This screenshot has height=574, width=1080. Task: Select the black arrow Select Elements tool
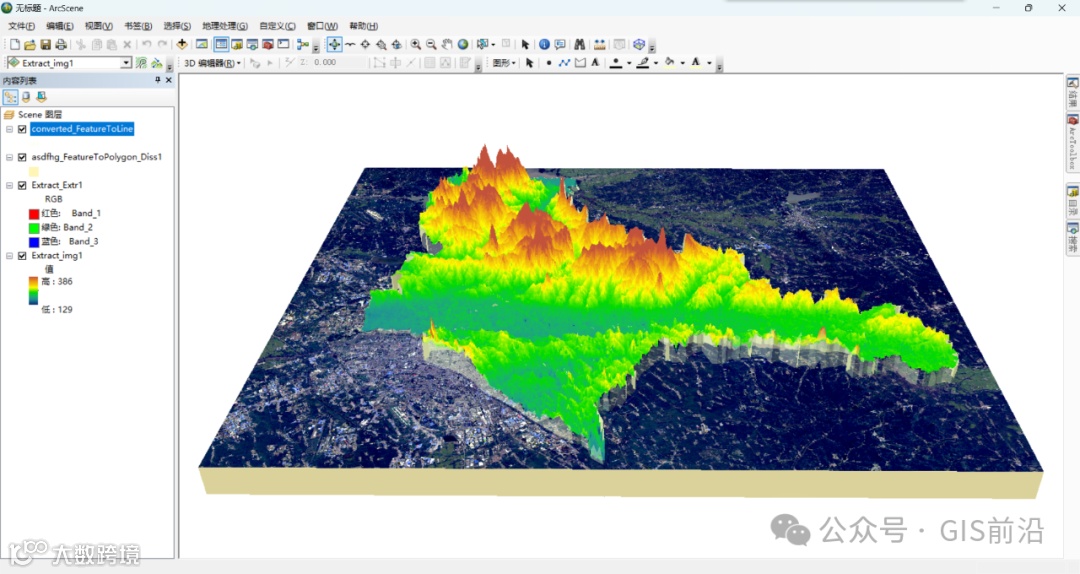point(529,63)
